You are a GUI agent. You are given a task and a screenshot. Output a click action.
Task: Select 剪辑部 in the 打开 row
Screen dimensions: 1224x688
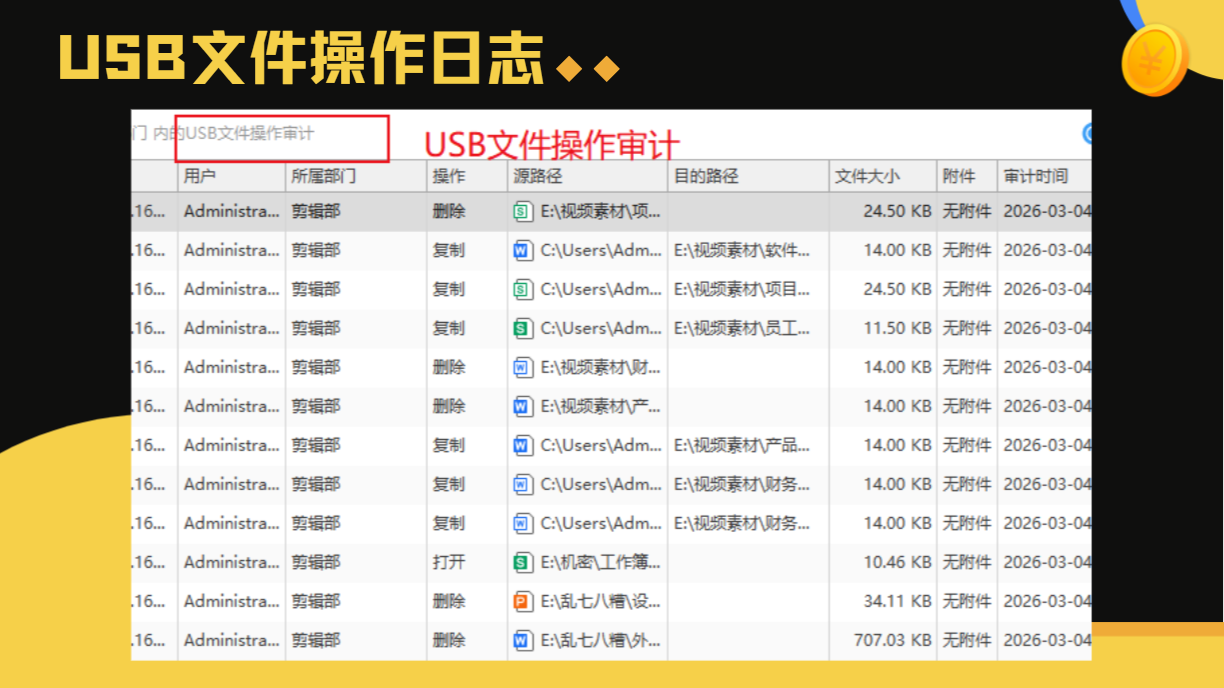click(316, 562)
